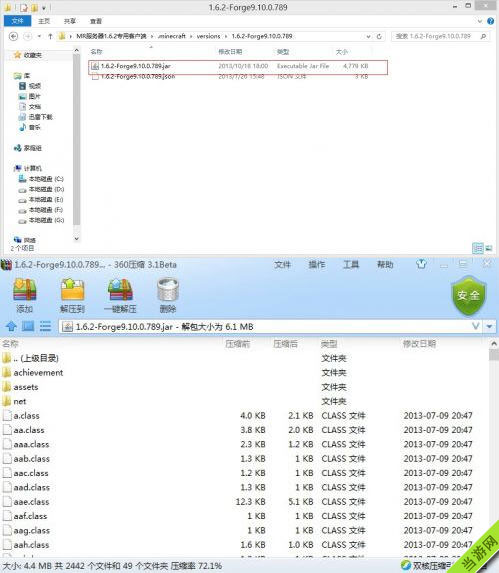Select 音乐 library in sidebar
This screenshot has width=499, height=573.
(30, 127)
